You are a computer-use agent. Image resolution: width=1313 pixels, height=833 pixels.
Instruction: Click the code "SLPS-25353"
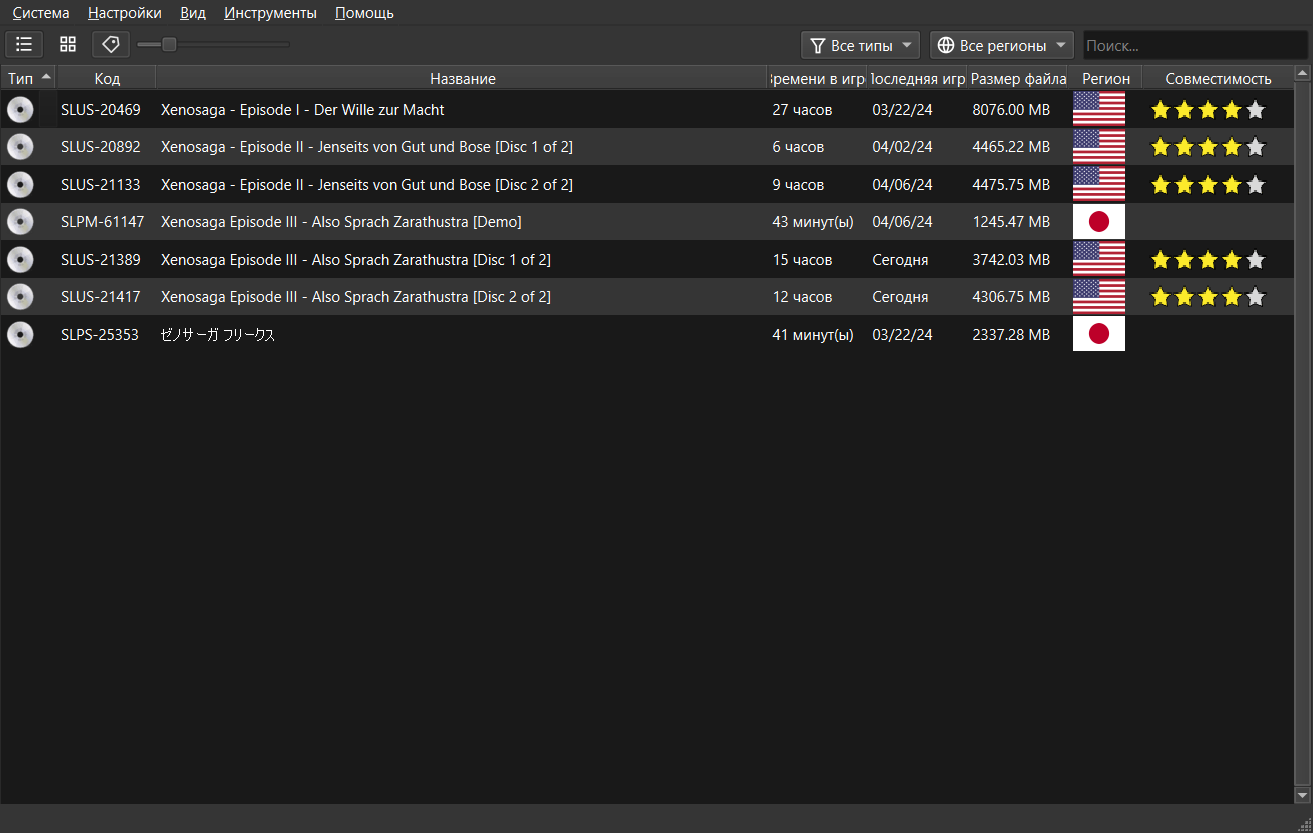100,335
